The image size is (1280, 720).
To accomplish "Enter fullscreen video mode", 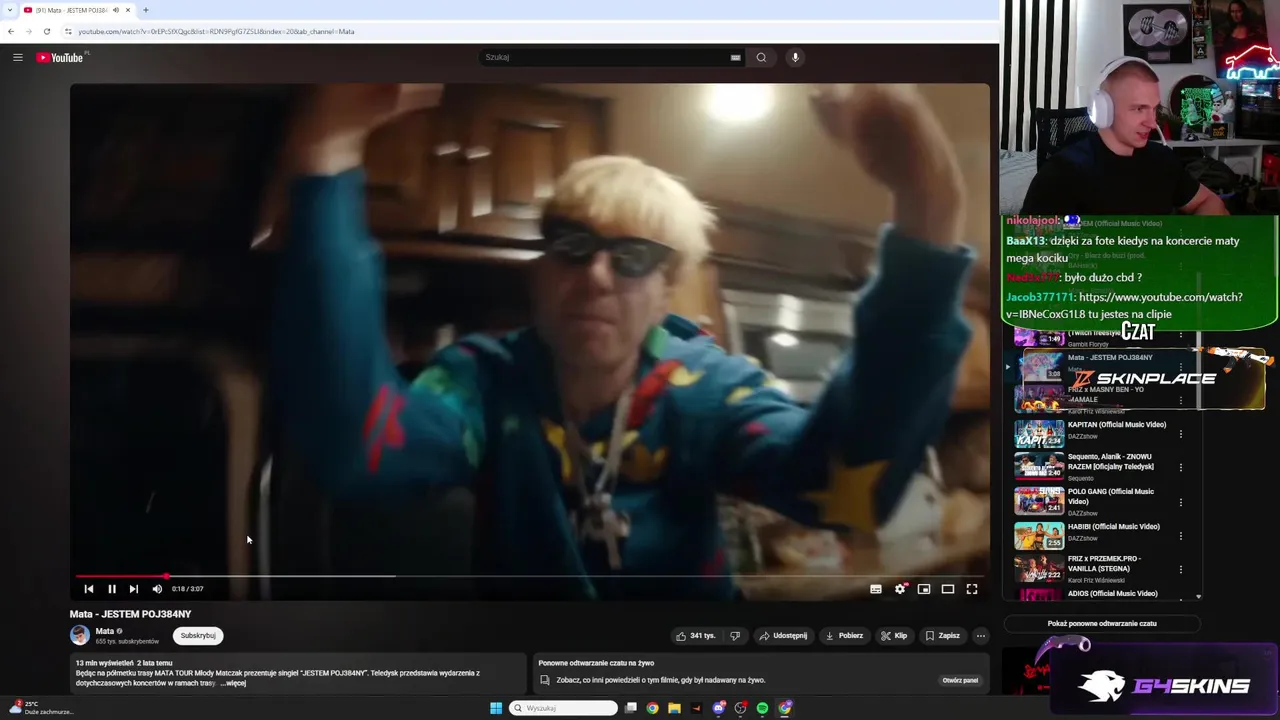I will 972,589.
